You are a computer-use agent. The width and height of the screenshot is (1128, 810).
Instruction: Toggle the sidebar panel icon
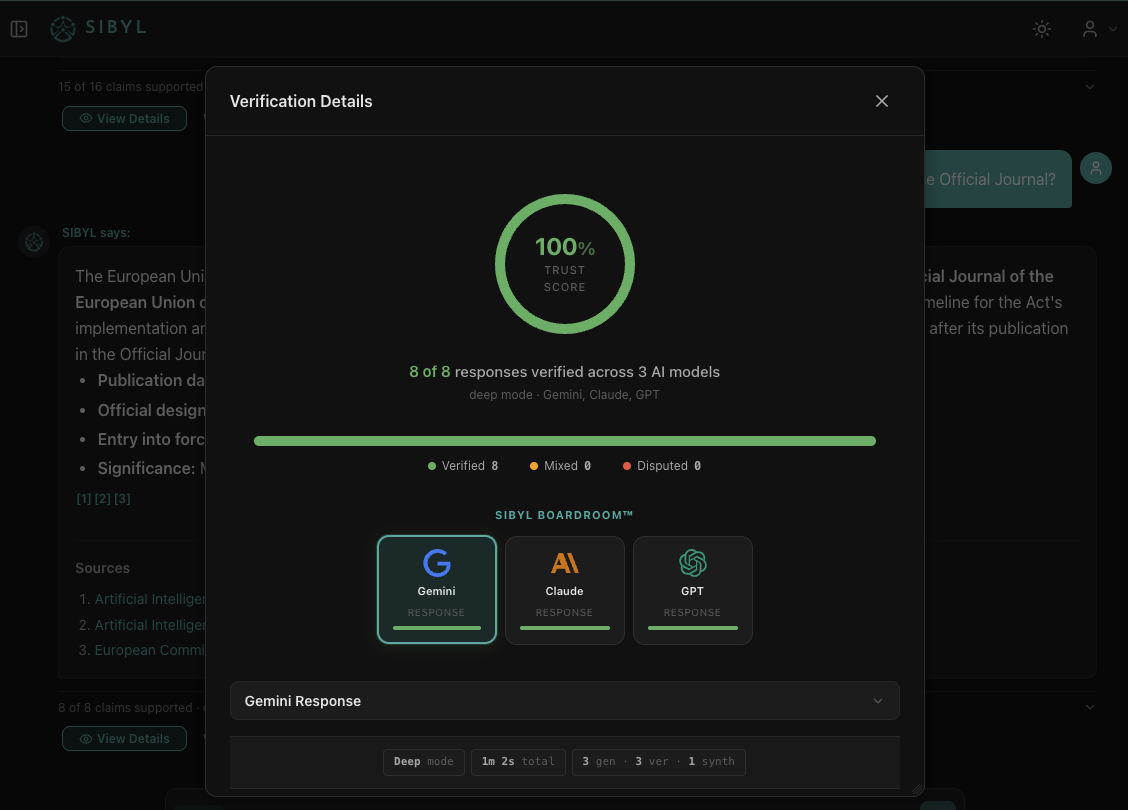click(19, 29)
